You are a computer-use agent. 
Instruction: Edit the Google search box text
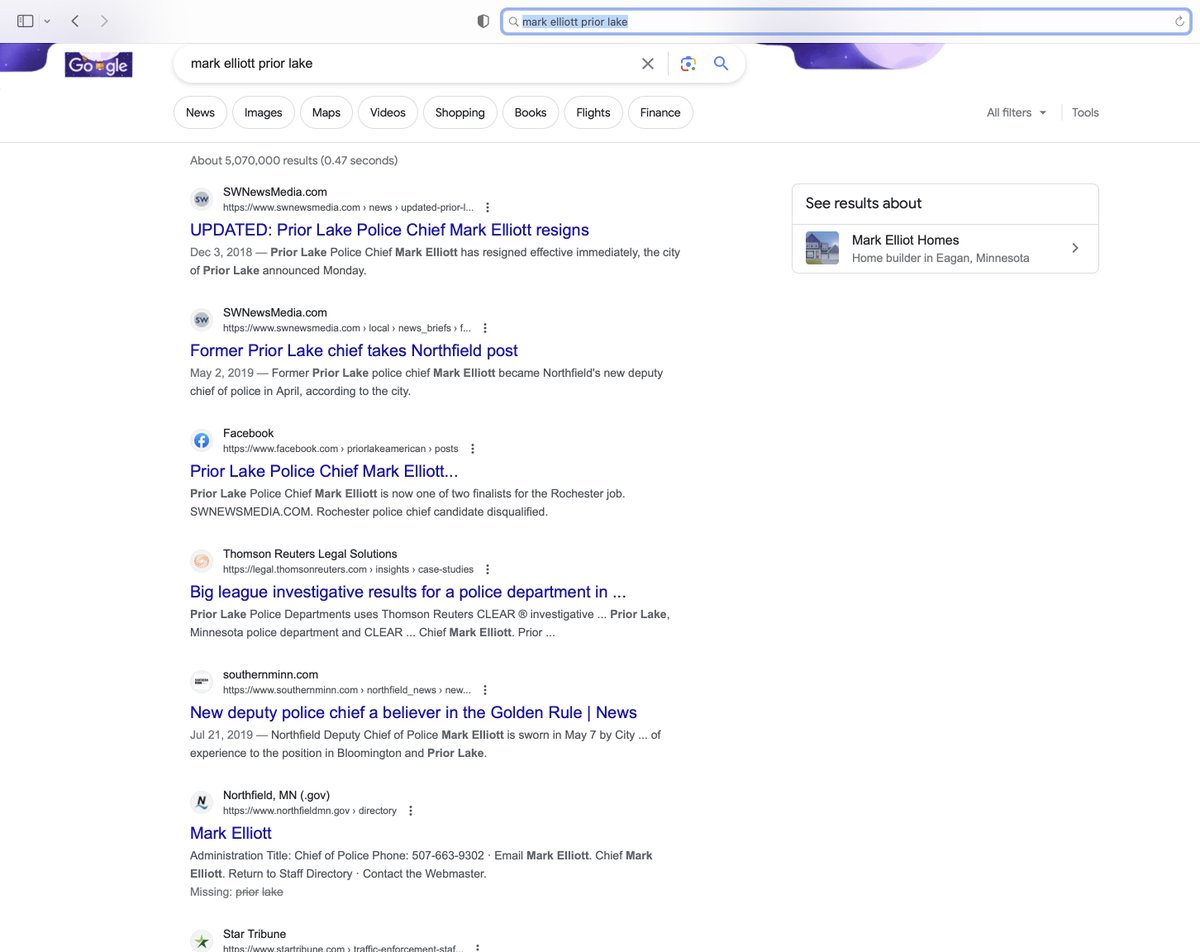410,63
